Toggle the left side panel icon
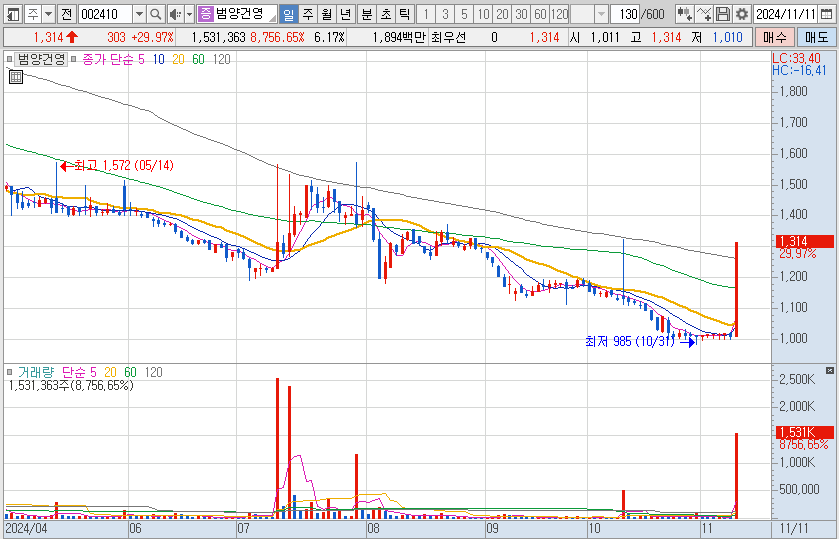Image resolution: width=839 pixels, height=539 pixels. pyautogui.click(x=12, y=14)
